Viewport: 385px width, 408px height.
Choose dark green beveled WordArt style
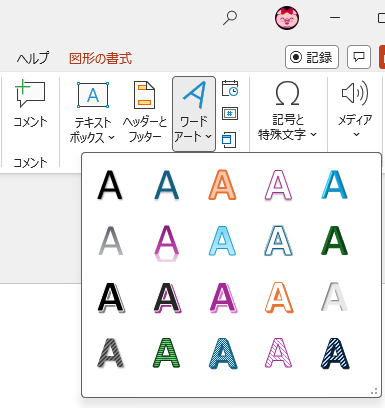pyautogui.click(x=334, y=241)
